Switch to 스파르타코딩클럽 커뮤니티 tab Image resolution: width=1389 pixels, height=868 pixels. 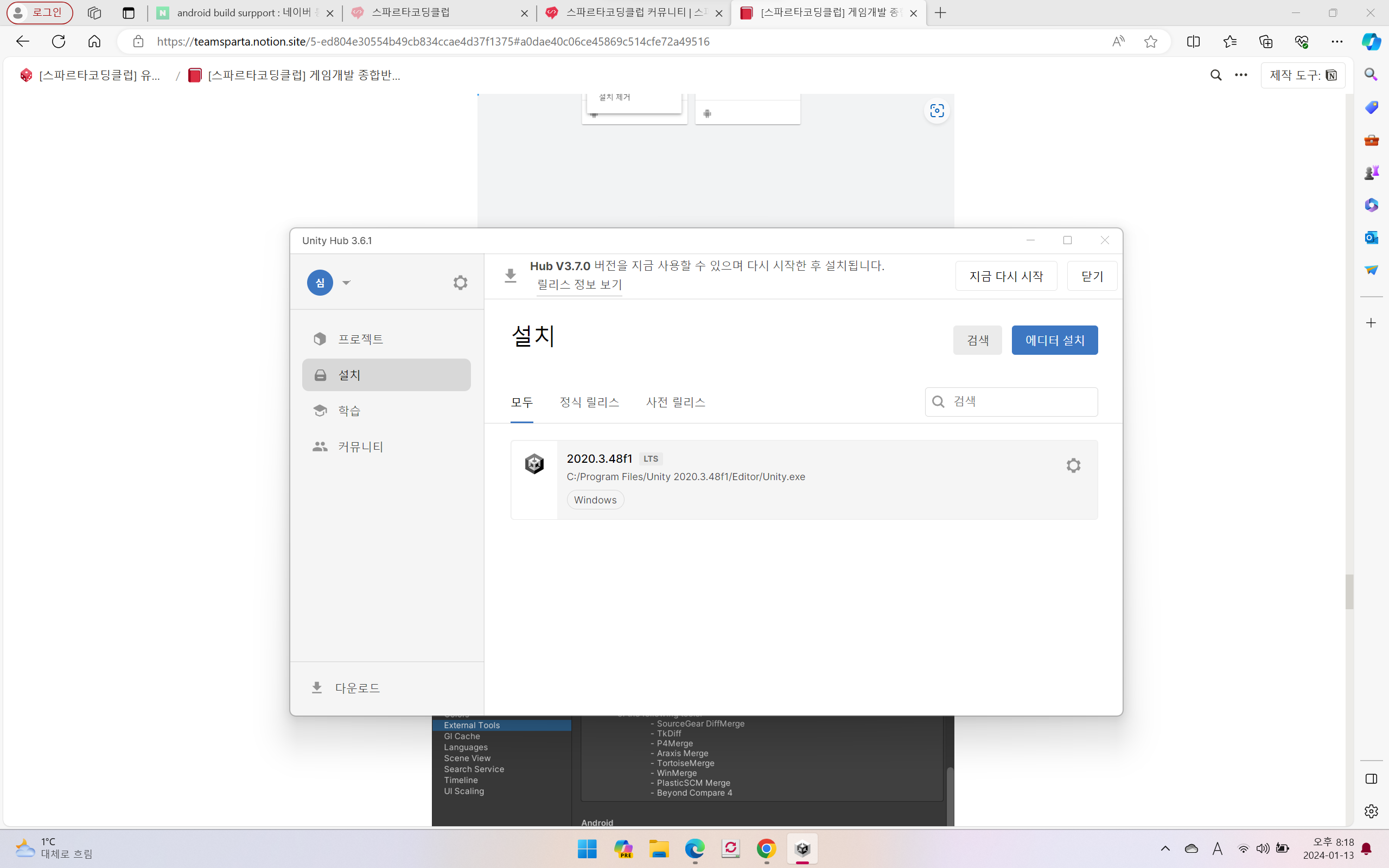(x=634, y=13)
